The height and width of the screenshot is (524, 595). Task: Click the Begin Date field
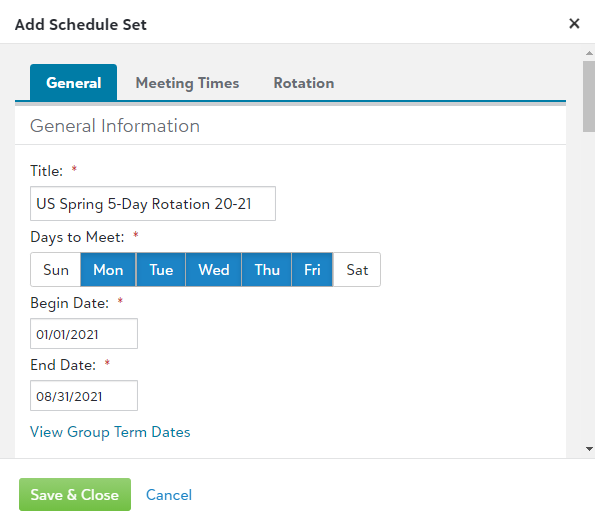click(84, 334)
